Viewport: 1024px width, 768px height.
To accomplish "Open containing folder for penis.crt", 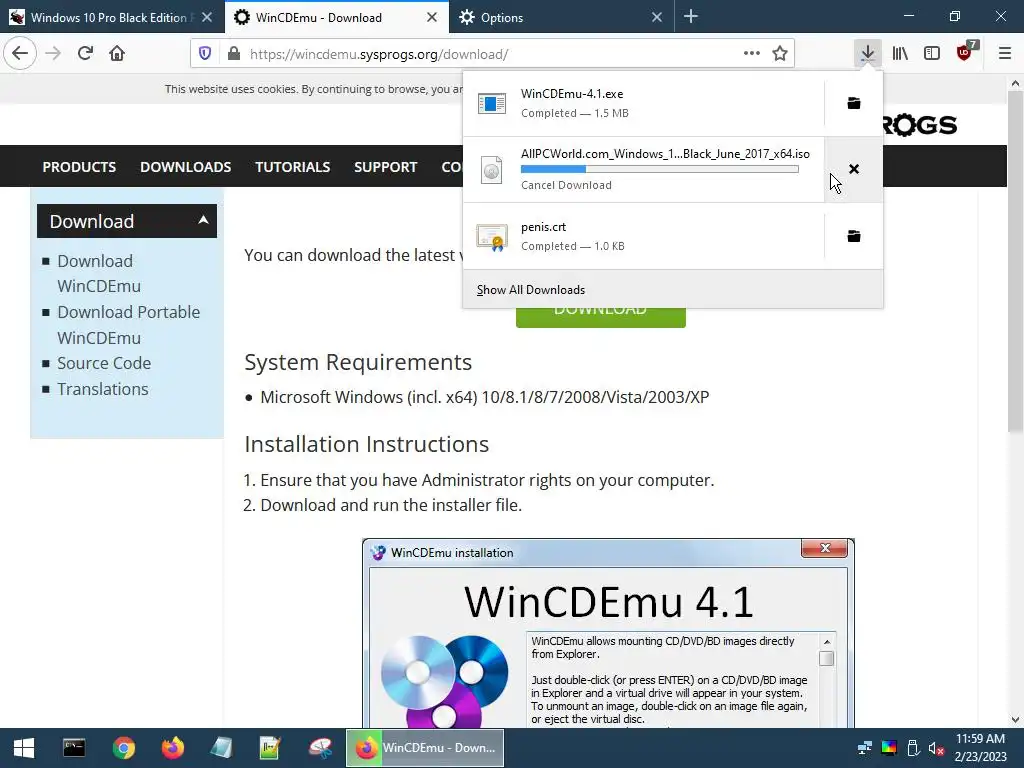I will [x=854, y=236].
